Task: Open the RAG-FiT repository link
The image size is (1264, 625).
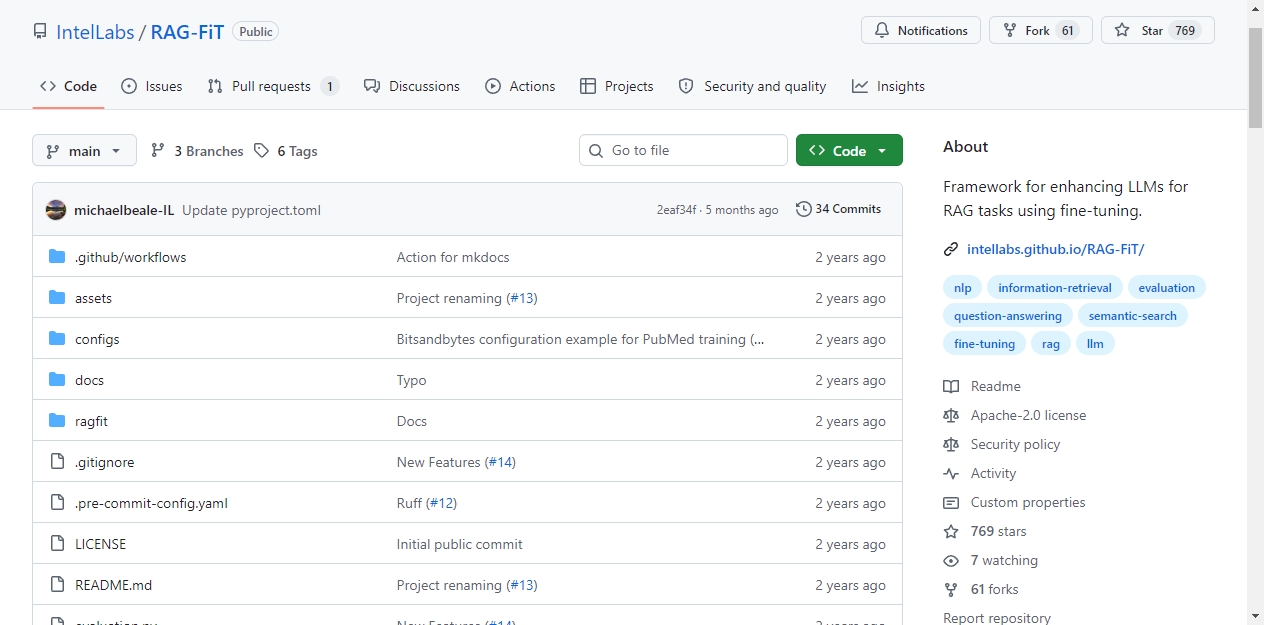Action: pos(187,31)
